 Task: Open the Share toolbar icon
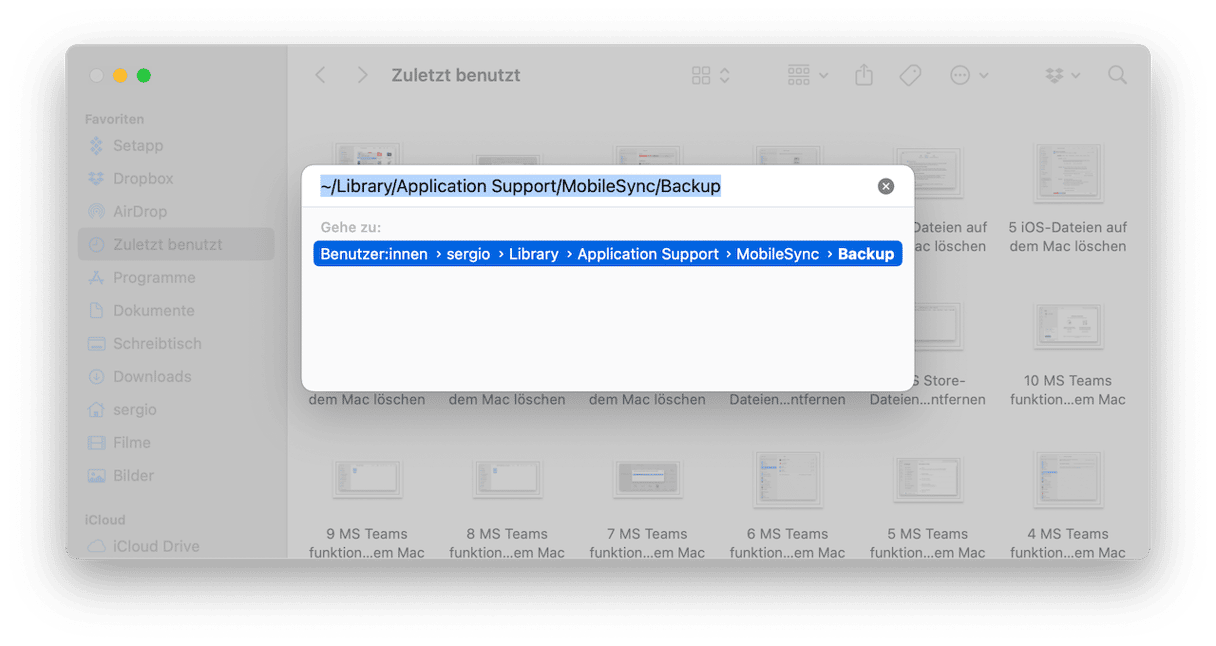coord(864,75)
